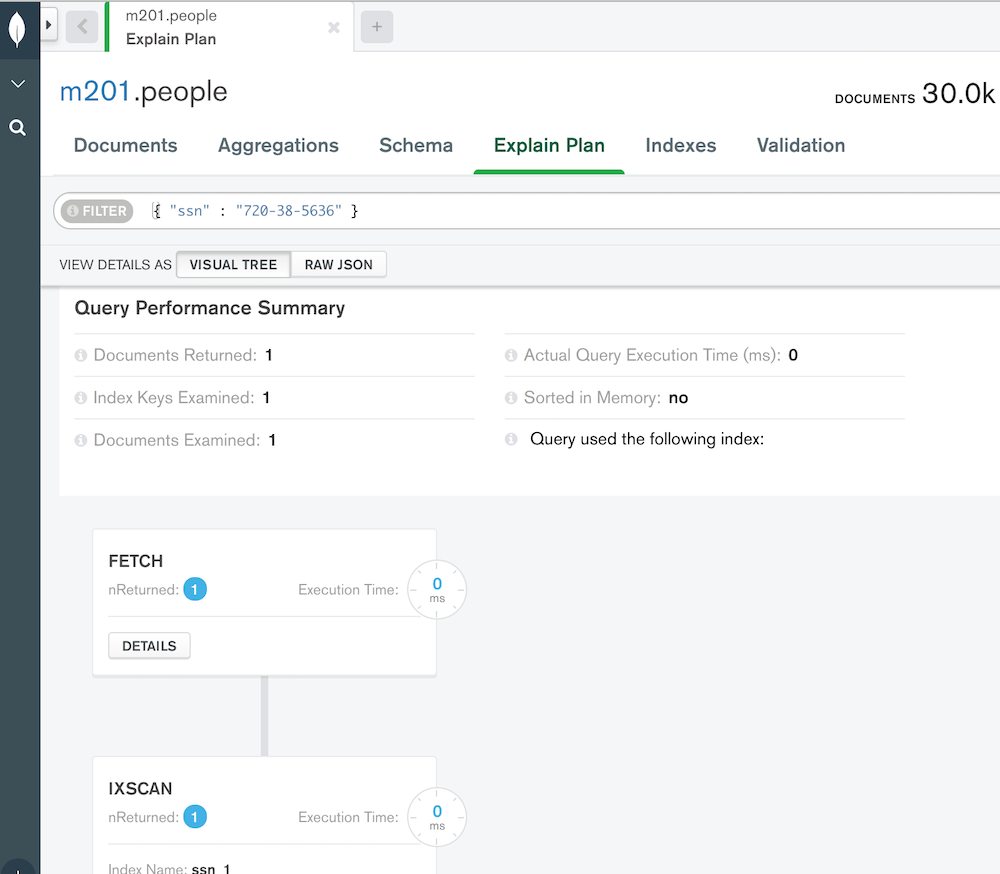Click the MongoDB leaf logo

[17, 29]
